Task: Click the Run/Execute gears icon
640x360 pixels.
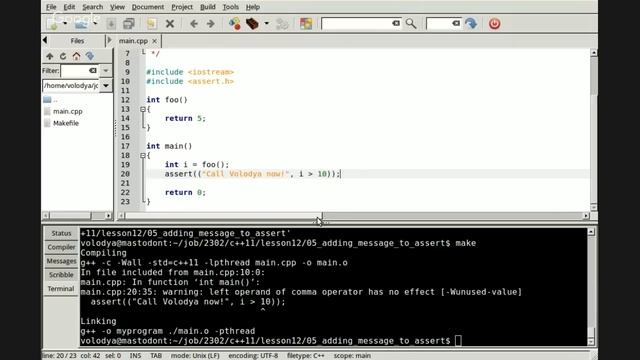Action: click(282, 24)
